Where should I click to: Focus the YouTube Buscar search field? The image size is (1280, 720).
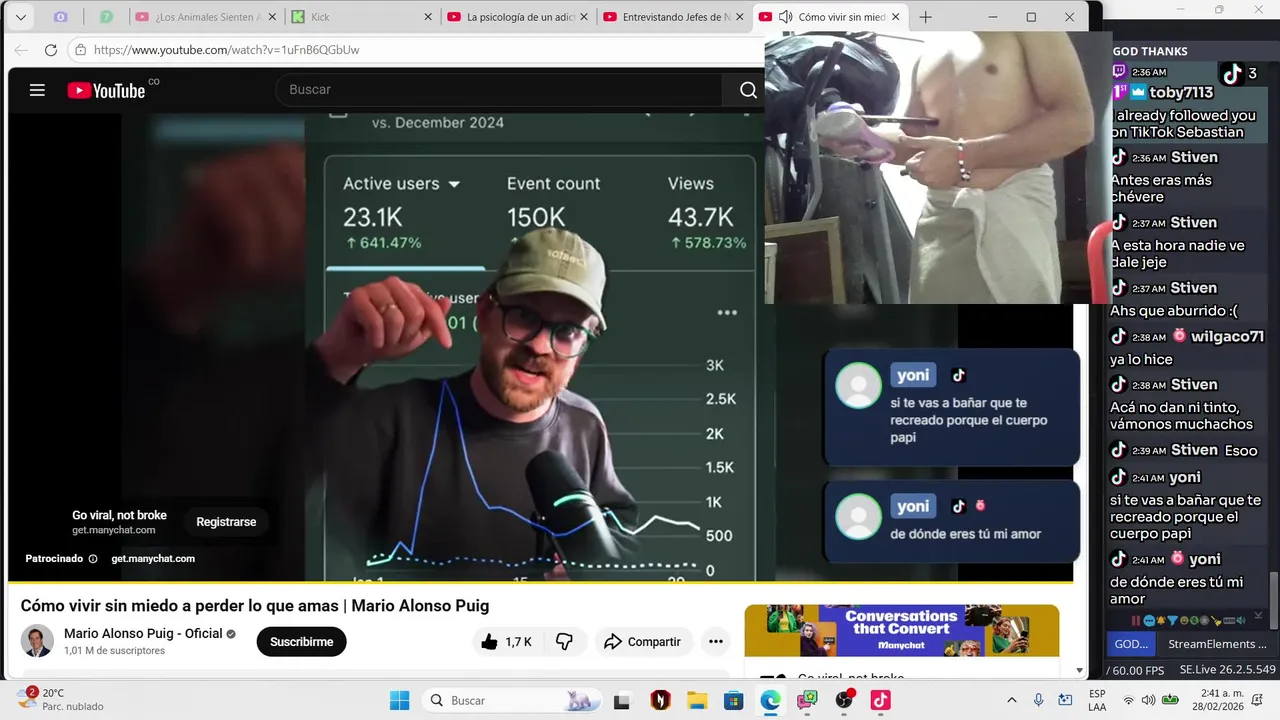[500, 90]
